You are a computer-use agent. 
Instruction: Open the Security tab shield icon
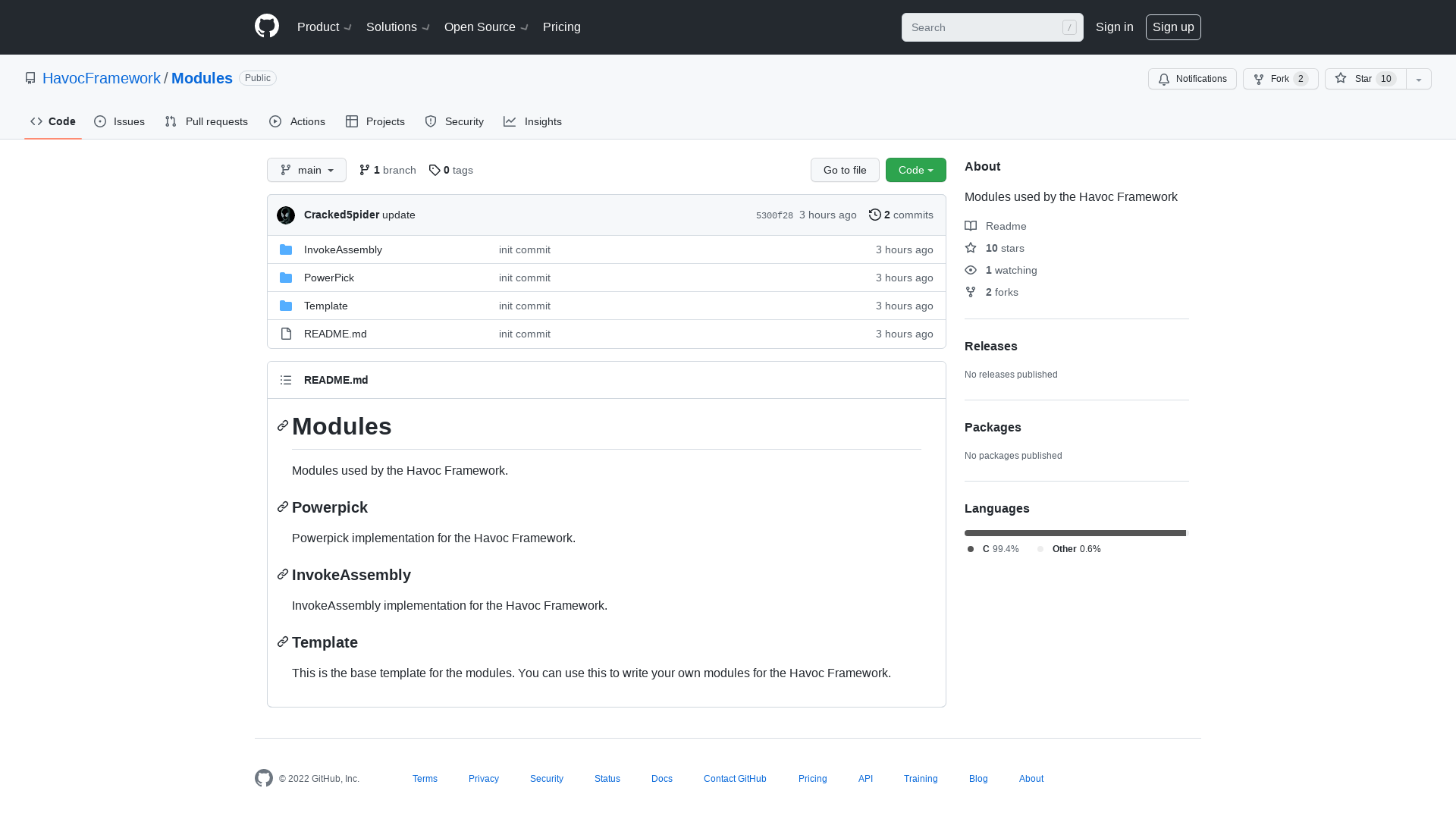pos(431,121)
